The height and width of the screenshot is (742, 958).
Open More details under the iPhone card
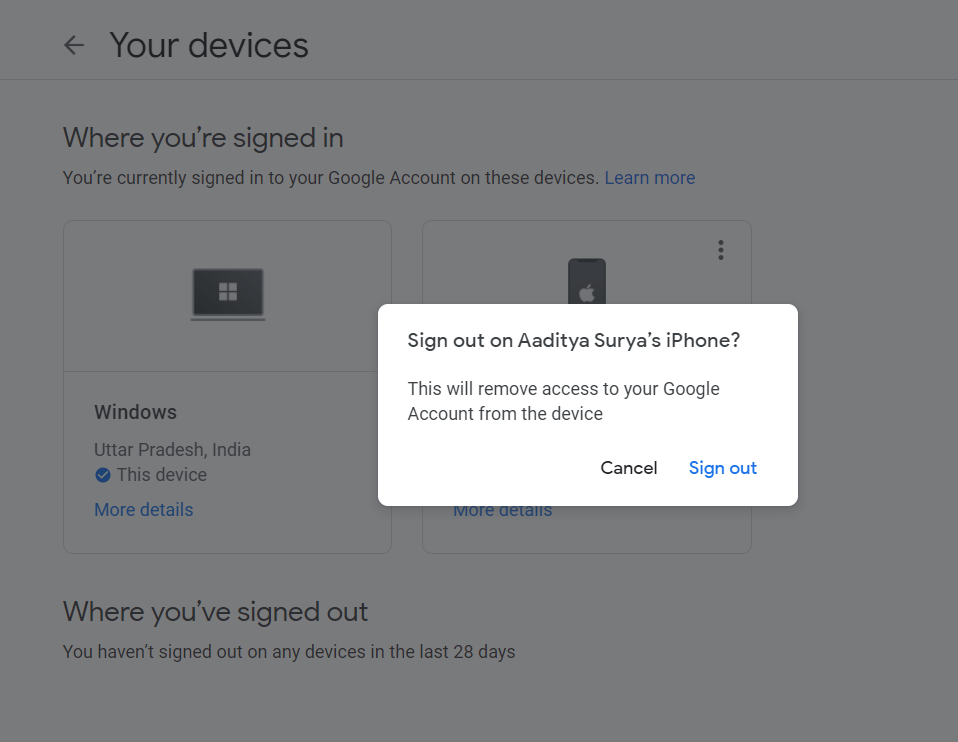(502, 512)
